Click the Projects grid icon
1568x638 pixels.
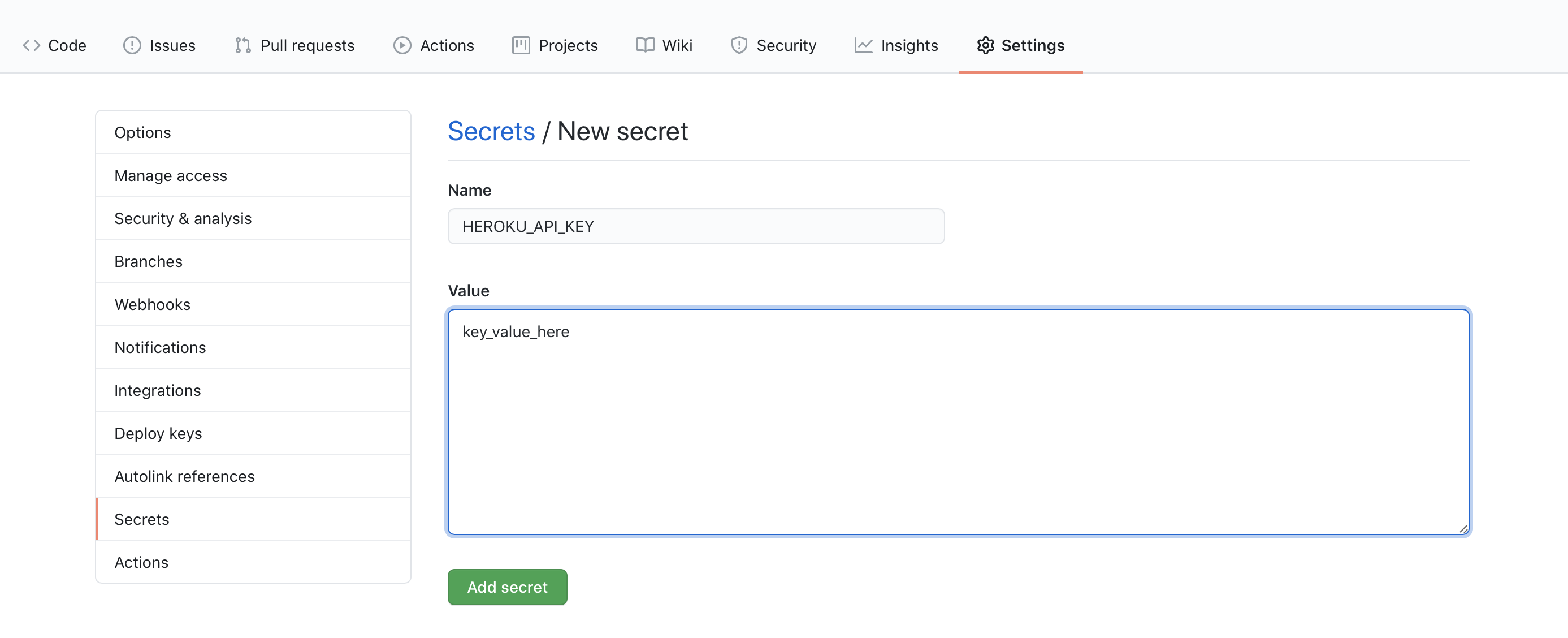point(519,43)
